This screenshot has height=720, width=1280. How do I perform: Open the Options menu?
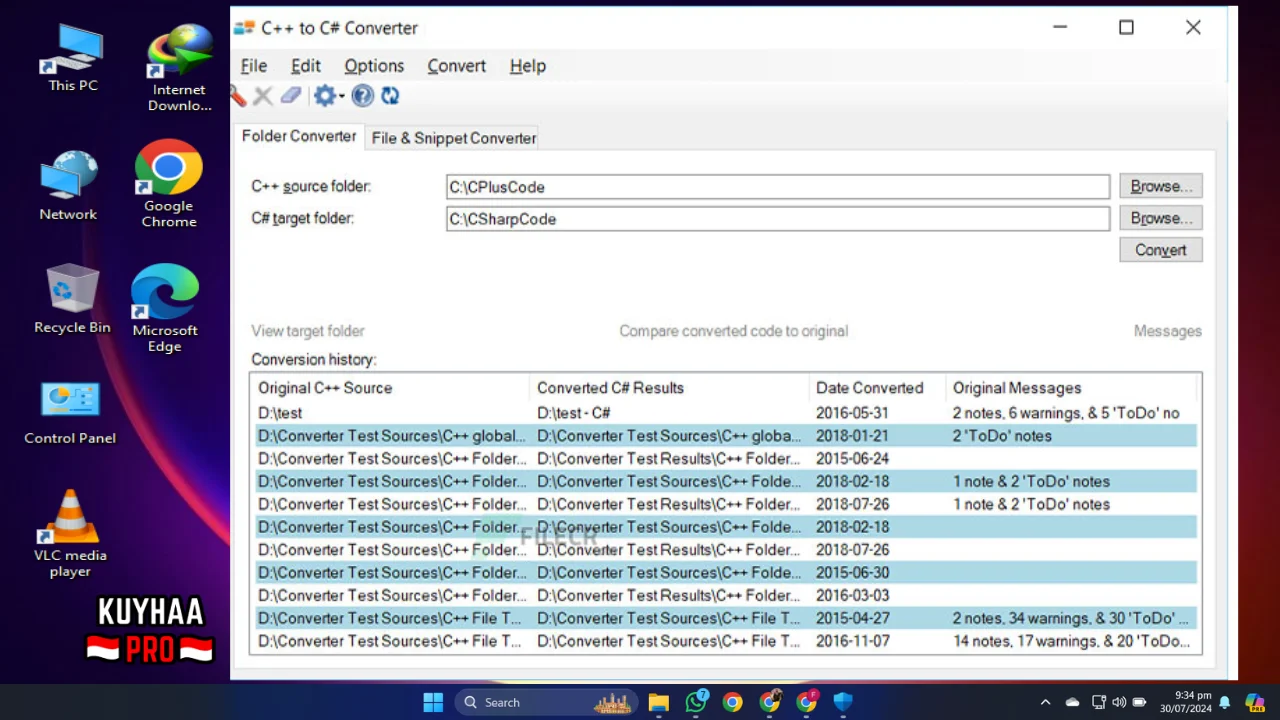click(x=374, y=66)
